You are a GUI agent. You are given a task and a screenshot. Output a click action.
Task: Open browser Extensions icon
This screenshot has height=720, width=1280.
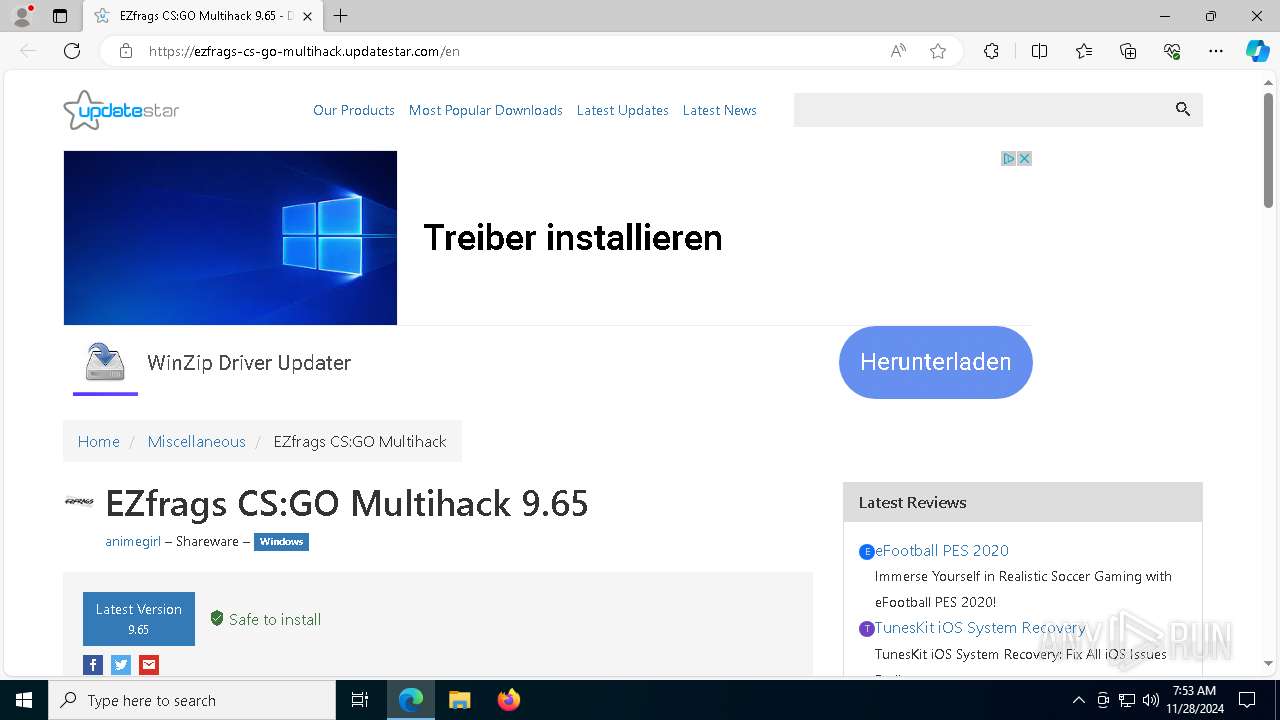991,51
